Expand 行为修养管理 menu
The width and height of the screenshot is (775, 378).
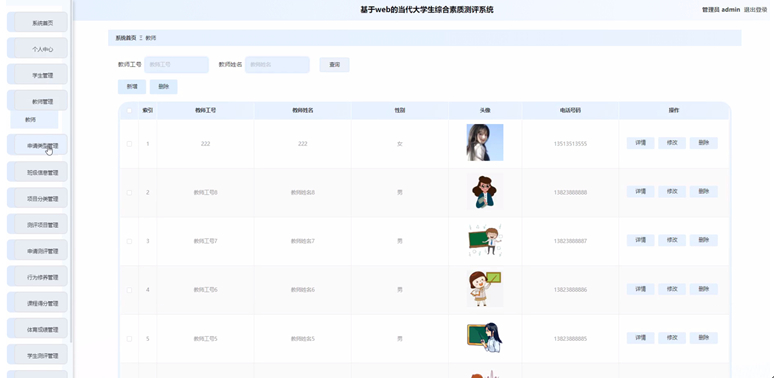(x=38, y=277)
